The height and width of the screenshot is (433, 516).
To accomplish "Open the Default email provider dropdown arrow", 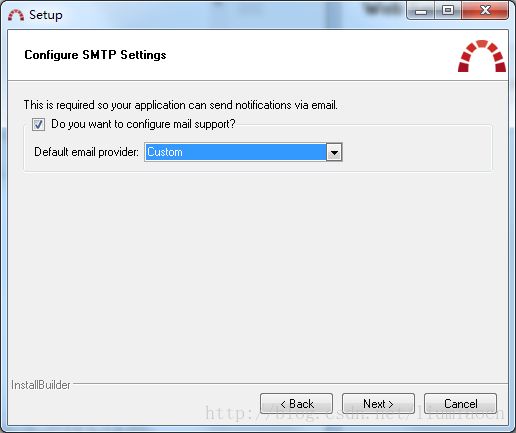I will pos(334,153).
